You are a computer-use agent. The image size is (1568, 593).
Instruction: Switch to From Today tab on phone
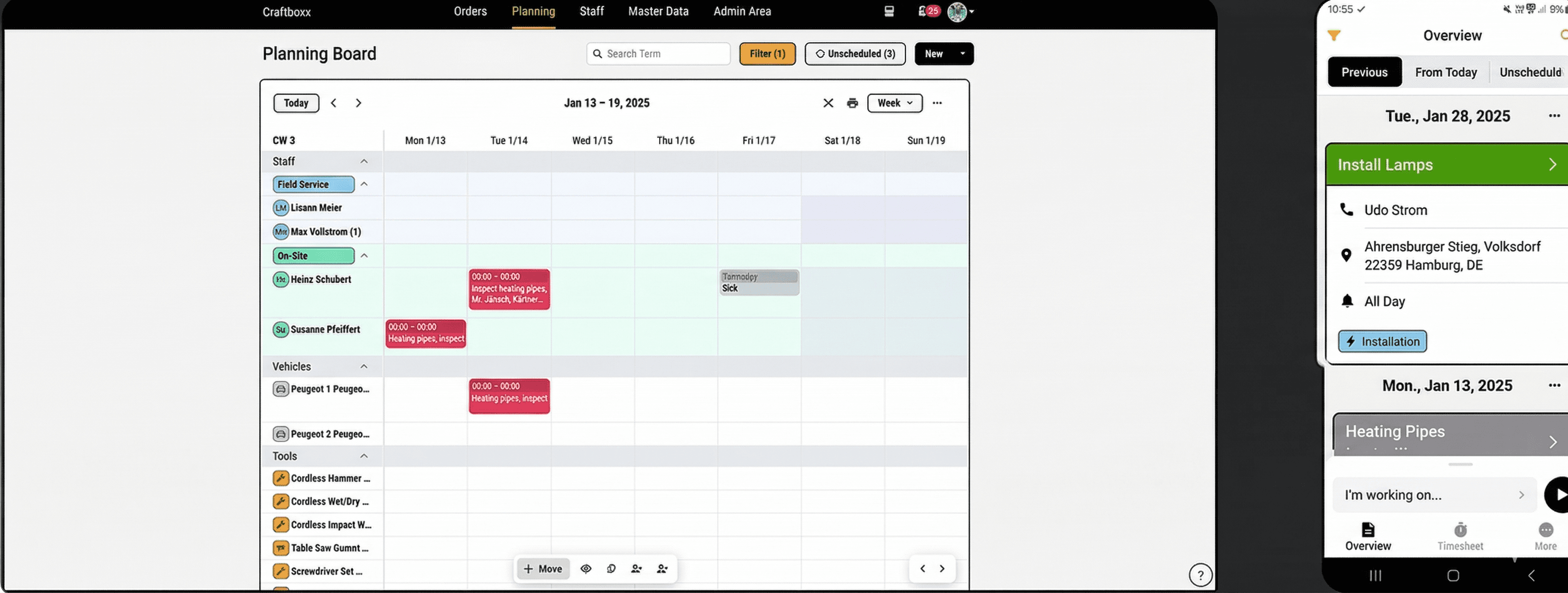coord(1445,72)
